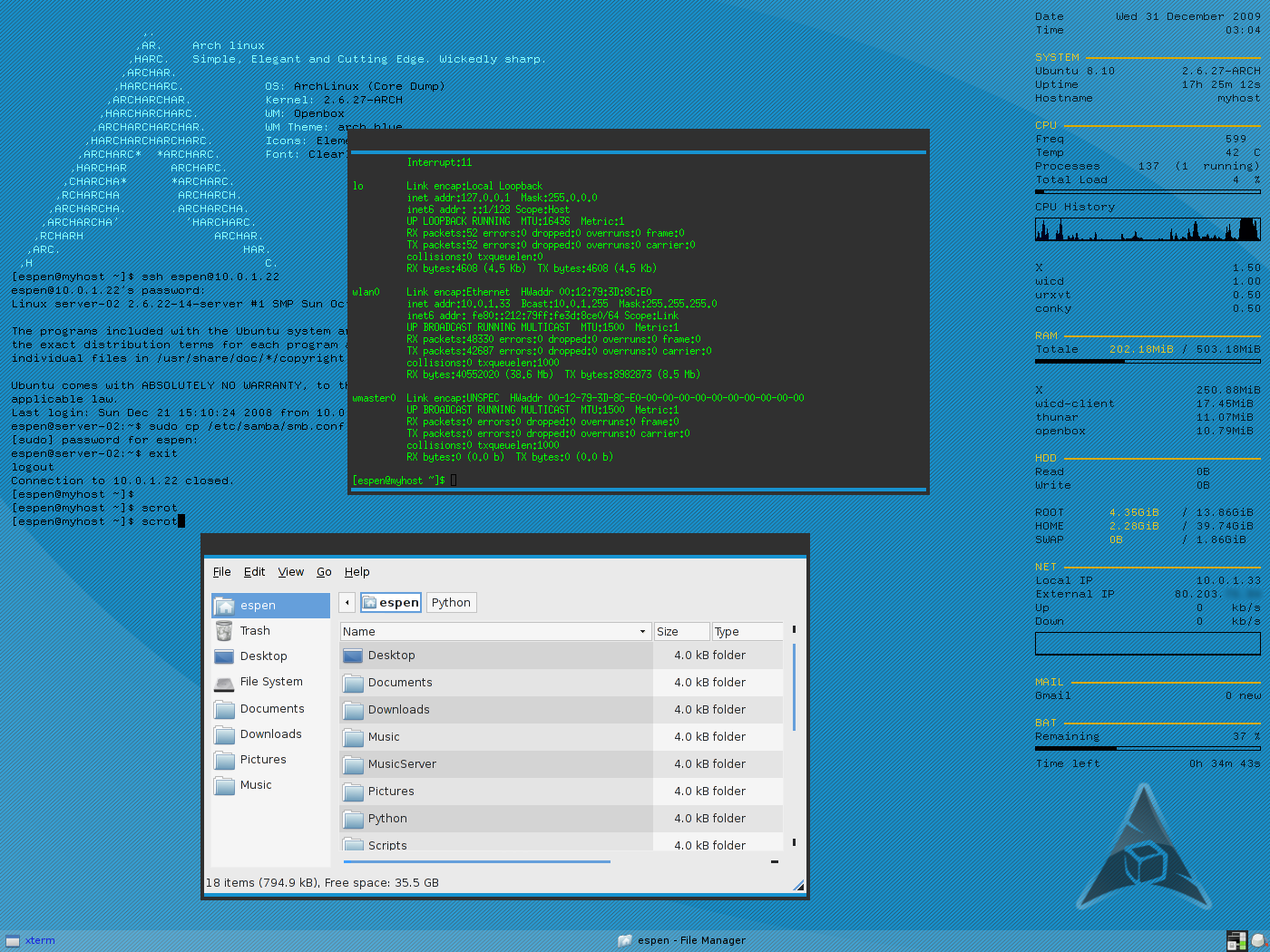This screenshot has height=952, width=1270.
Task: Click the network manager tray icon
Action: (x=1236, y=941)
